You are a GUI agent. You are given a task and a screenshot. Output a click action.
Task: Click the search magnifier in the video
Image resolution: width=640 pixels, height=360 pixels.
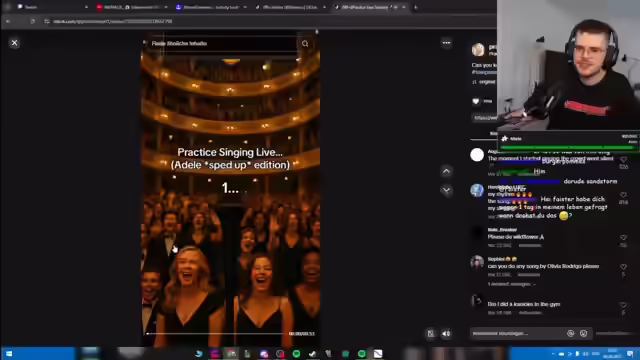pos(305,44)
